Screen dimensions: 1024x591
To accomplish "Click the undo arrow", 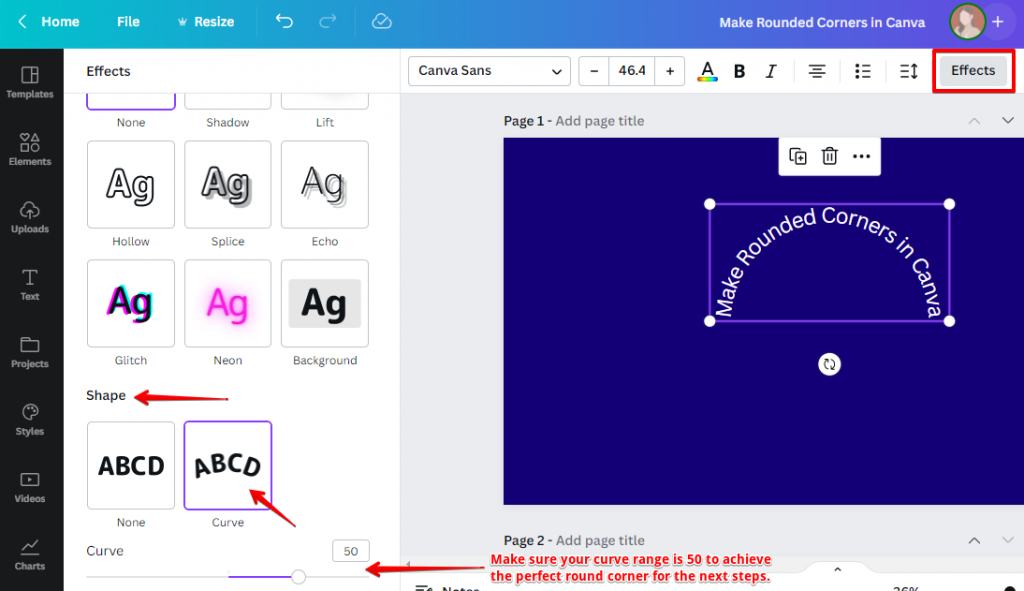I will click(x=284, y=20).
